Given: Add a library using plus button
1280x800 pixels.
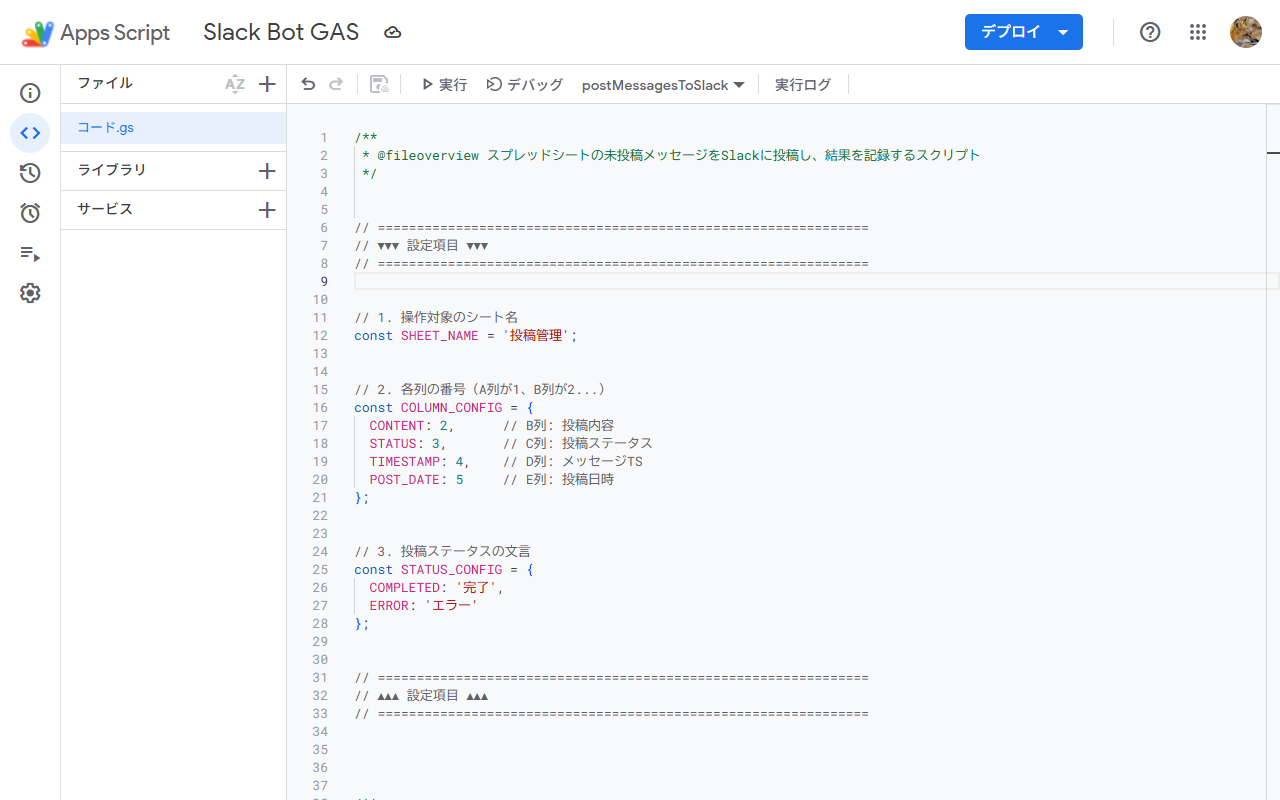Looking at the screenshot, I should pos(267,171).
